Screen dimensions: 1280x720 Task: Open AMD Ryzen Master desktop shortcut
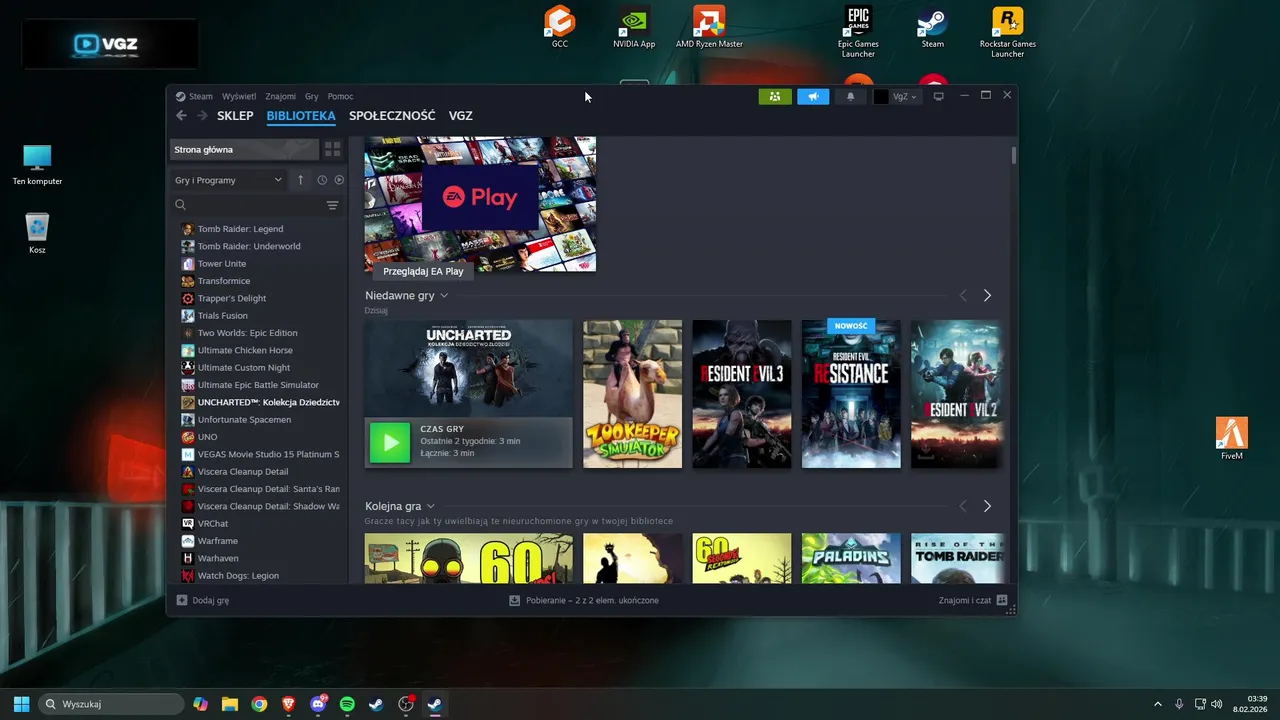pyautogui.click(x=709, y=27)
